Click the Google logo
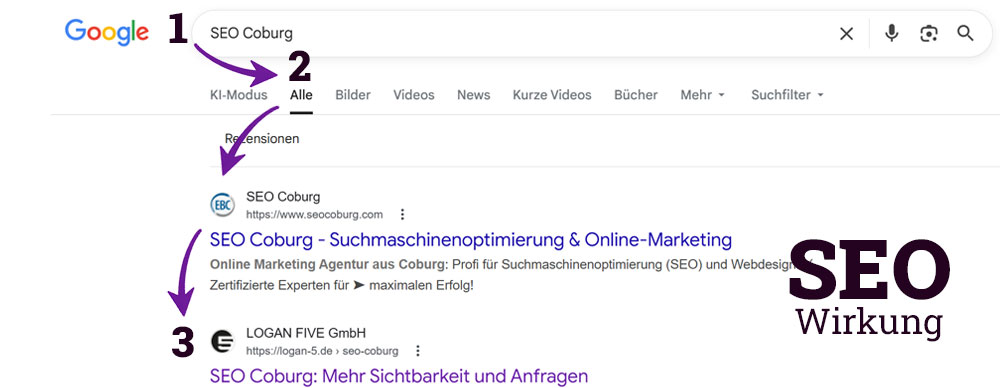Image resolution: width=1000 pixels, height=388 pixels. (107, 32)
